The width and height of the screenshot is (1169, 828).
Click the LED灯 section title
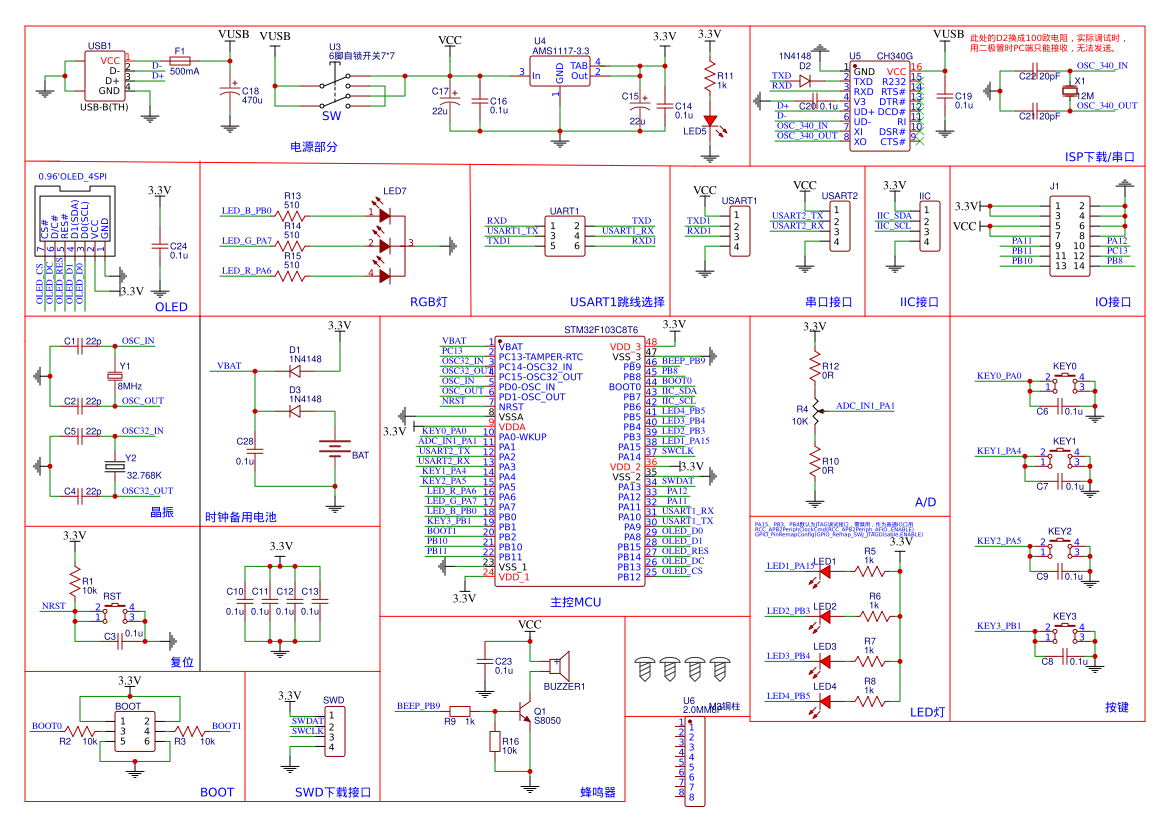click(x=927, y=712)
